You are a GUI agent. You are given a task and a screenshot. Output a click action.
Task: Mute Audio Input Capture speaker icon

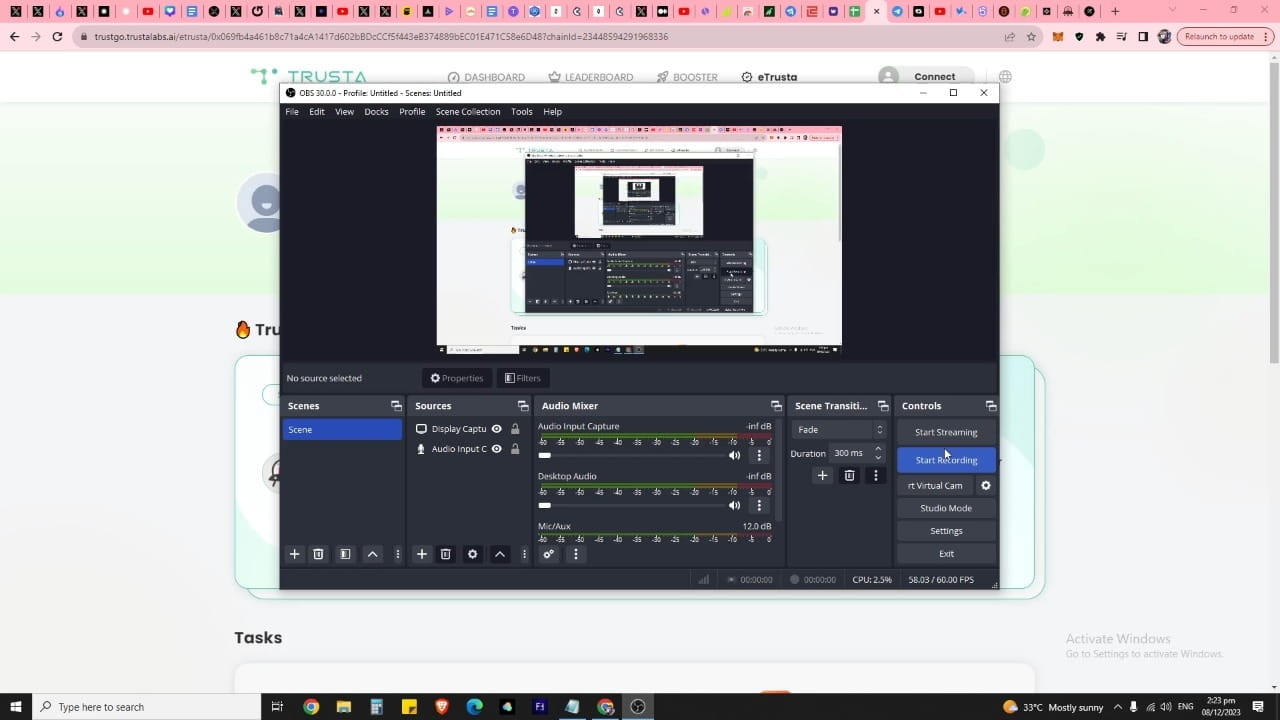click(735, 455)
